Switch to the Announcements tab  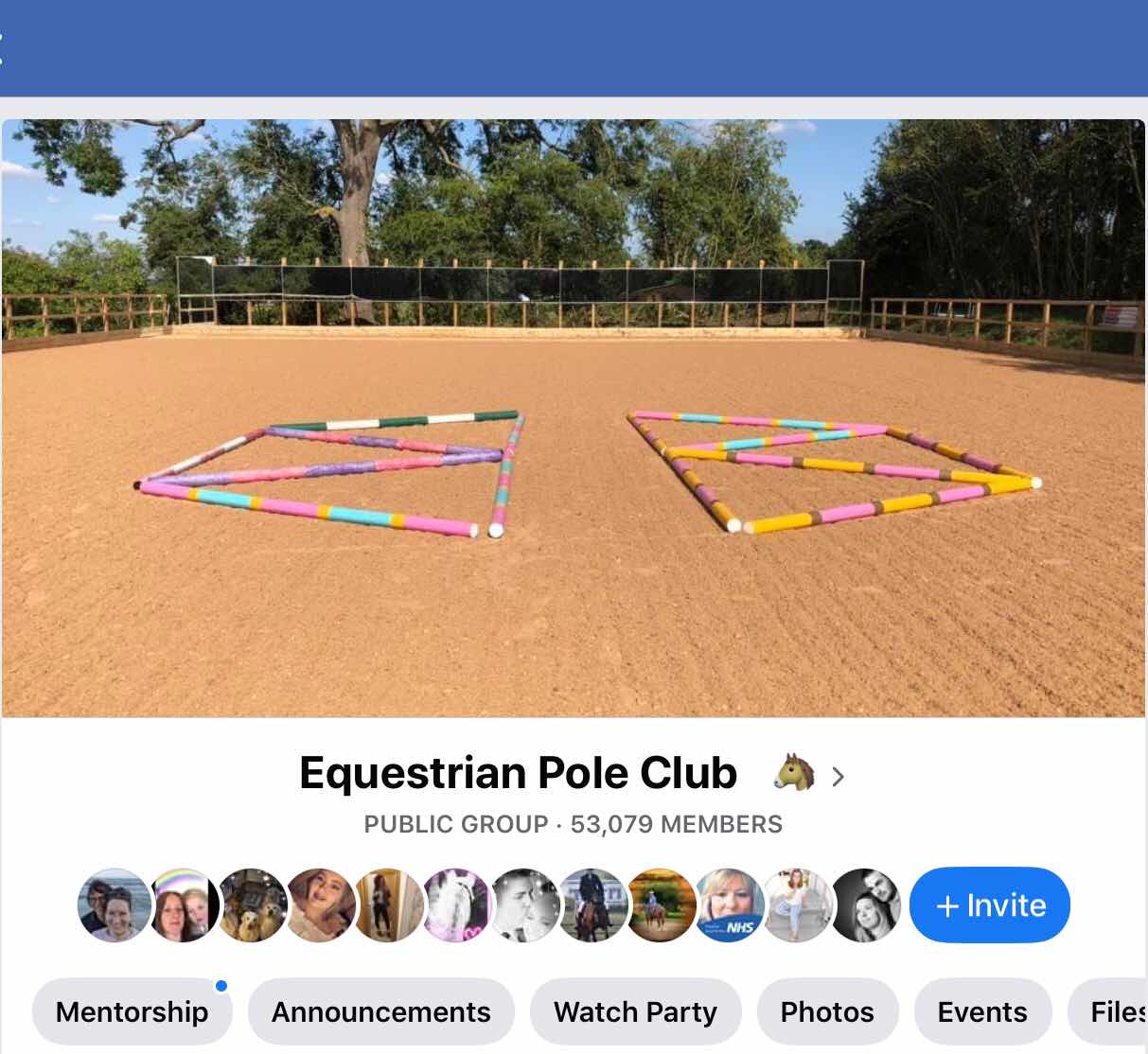tap(381, 1011)
